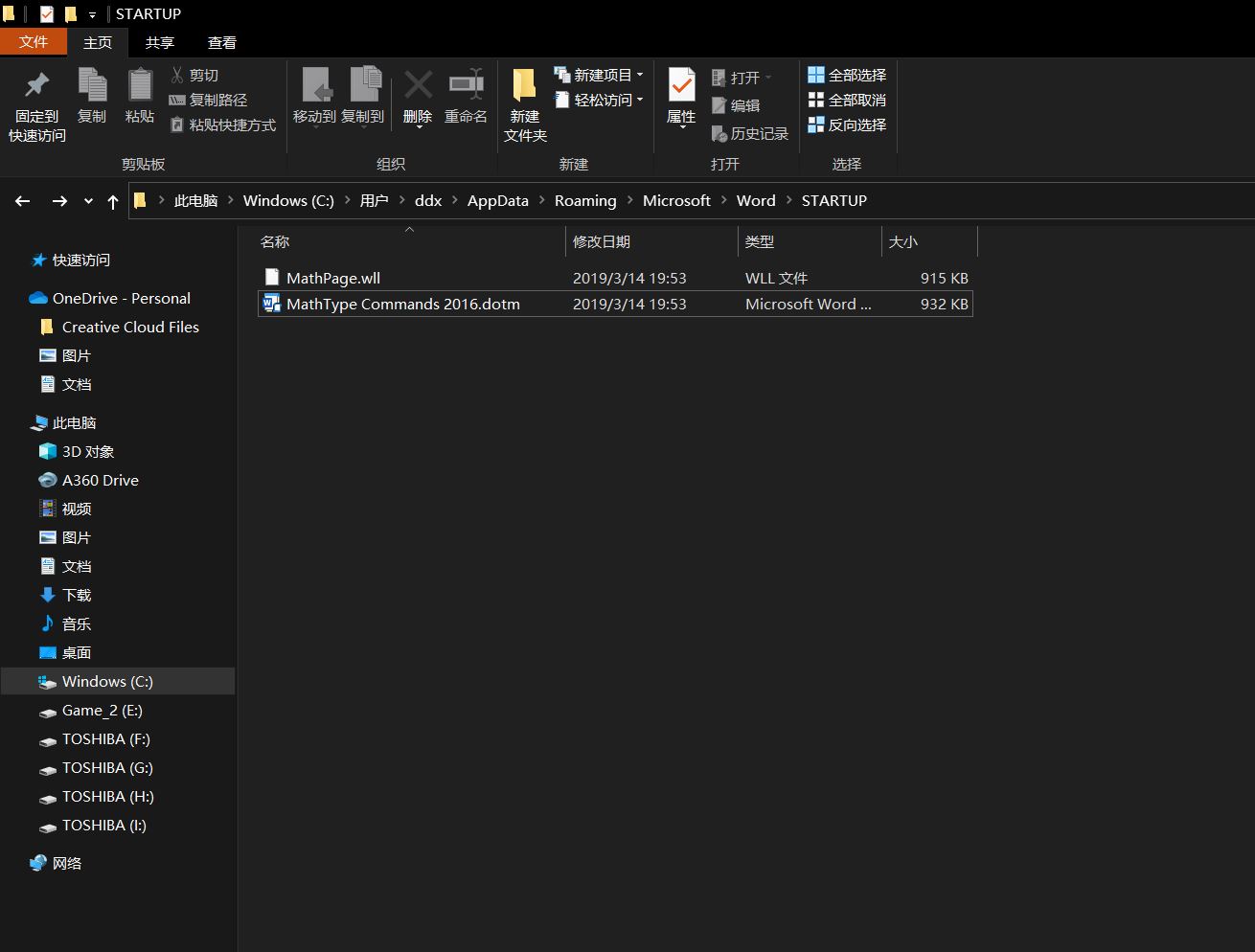The width and height of the screenshot is (1255, 952).
Task: Go back with the left arrow
Action: [23, 201]
